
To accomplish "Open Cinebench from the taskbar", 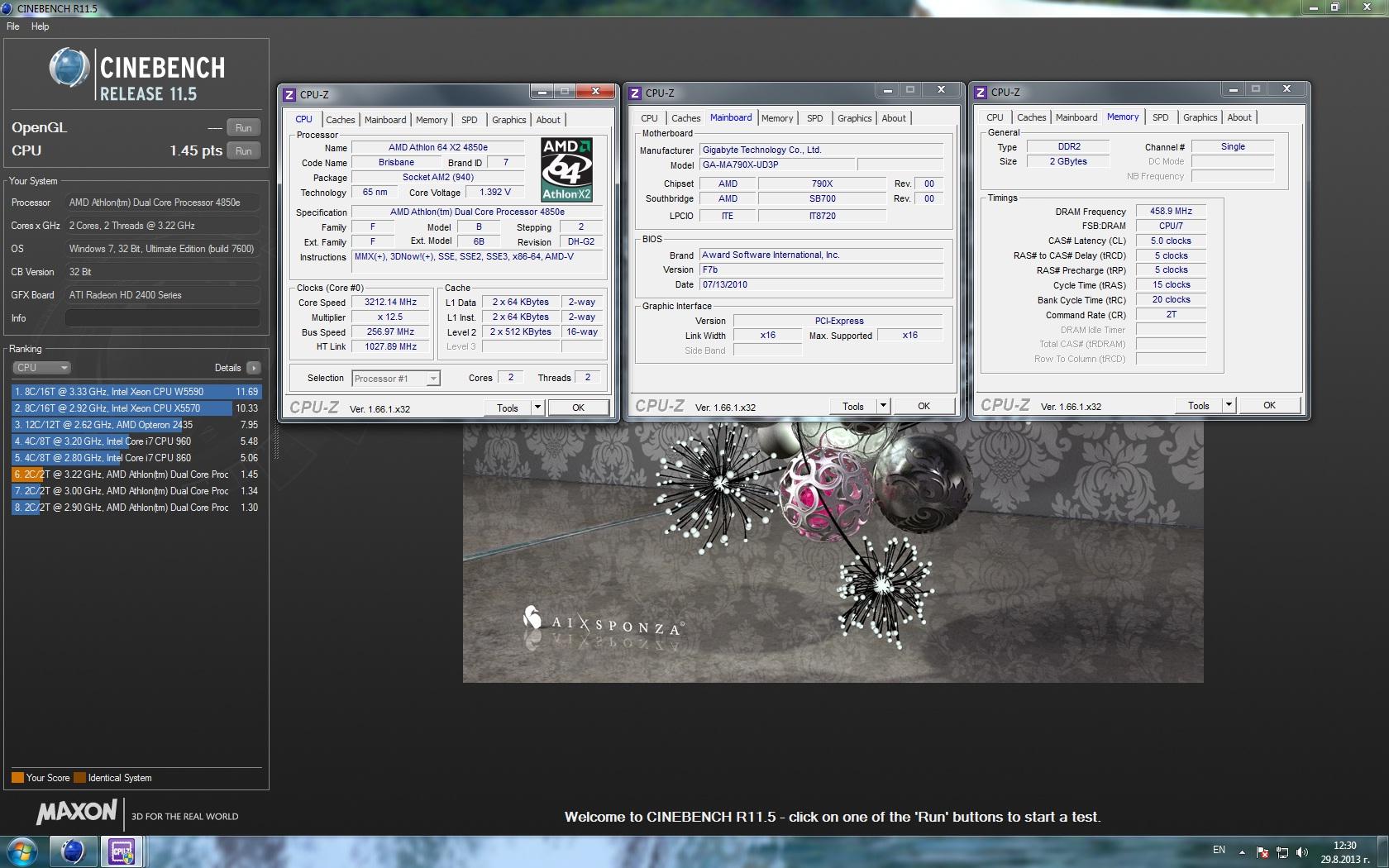I will [x=73, y=851].
